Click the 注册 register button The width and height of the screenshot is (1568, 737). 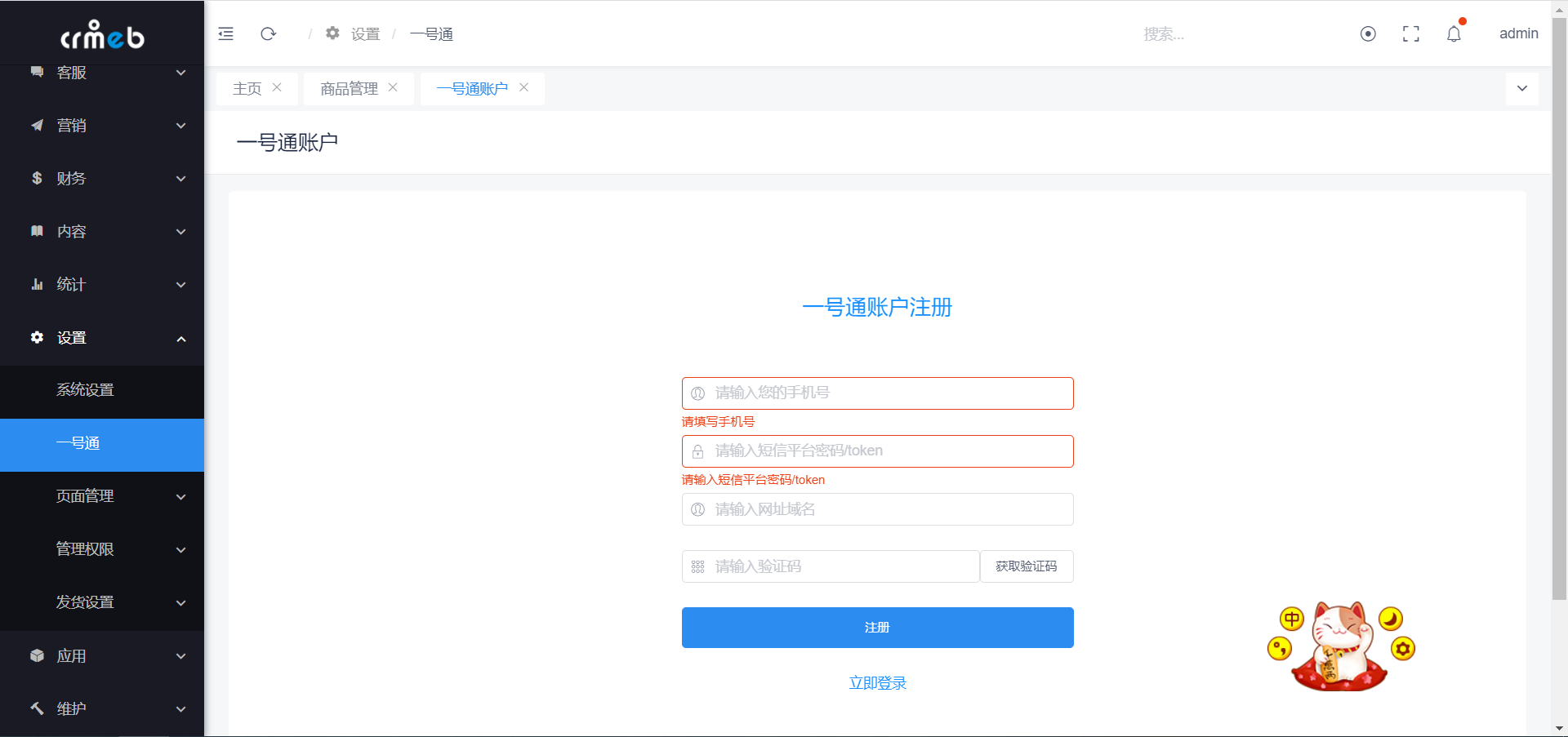pyautogui.click(x=877, y=628)
